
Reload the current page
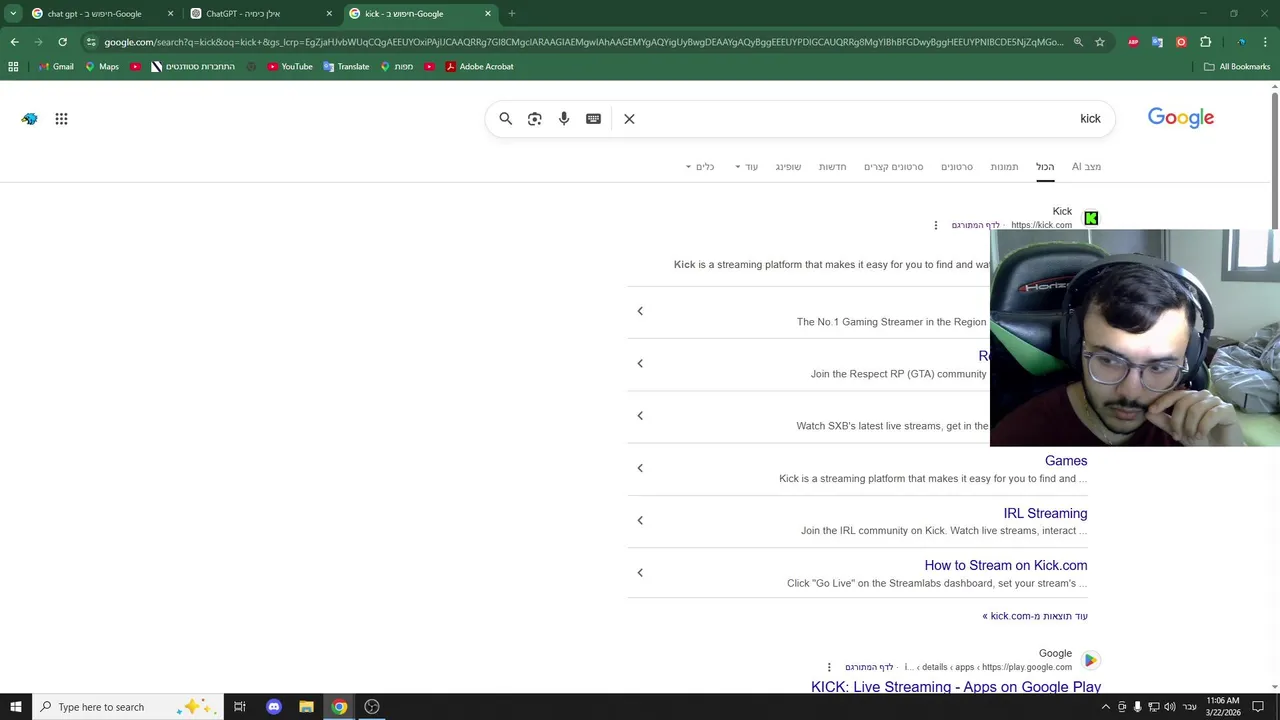(62, 42)
